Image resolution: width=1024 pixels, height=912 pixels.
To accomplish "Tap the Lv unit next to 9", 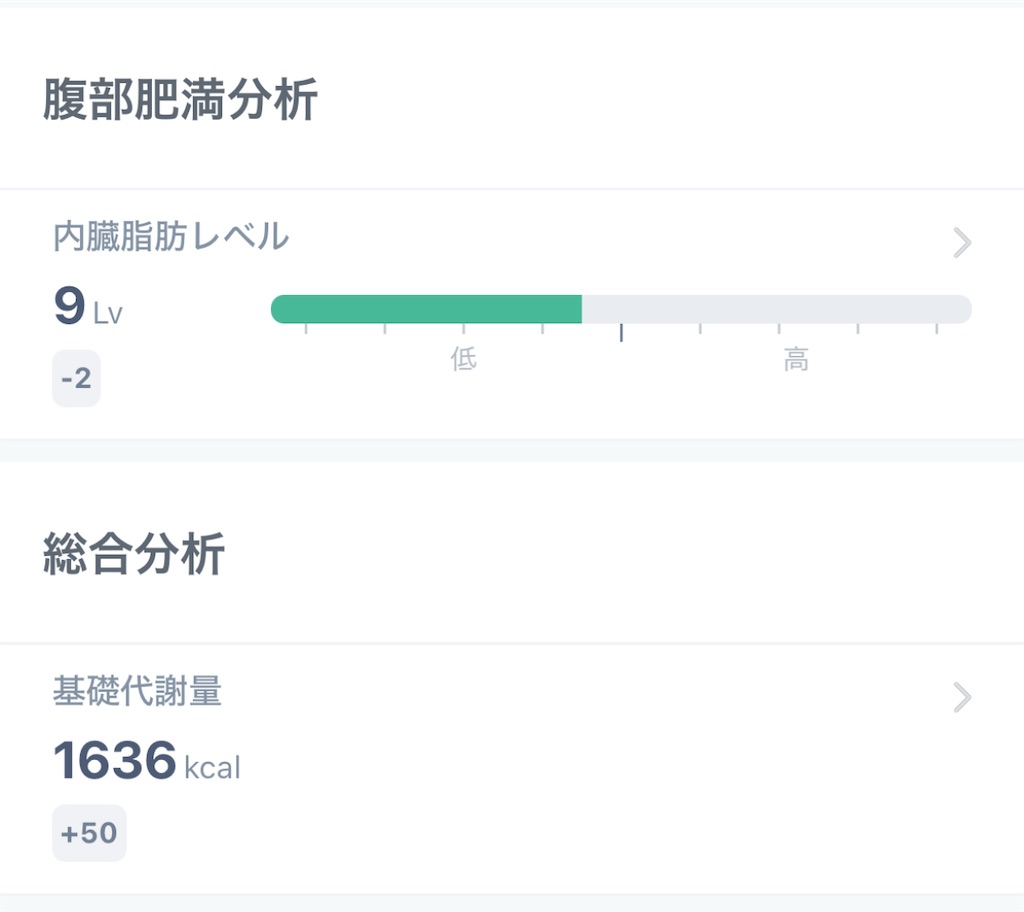I will (108, 314).
